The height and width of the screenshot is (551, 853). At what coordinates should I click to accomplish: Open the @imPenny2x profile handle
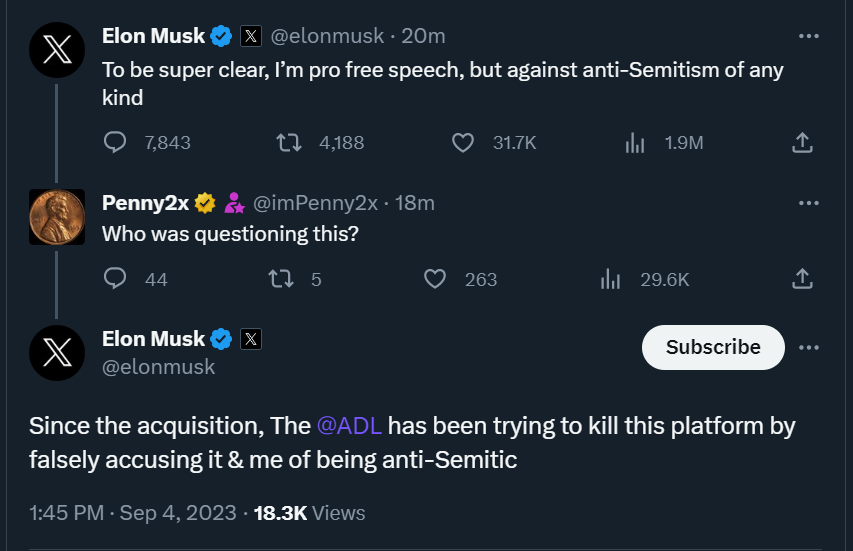pyautogui.click(x=316, y=203)
